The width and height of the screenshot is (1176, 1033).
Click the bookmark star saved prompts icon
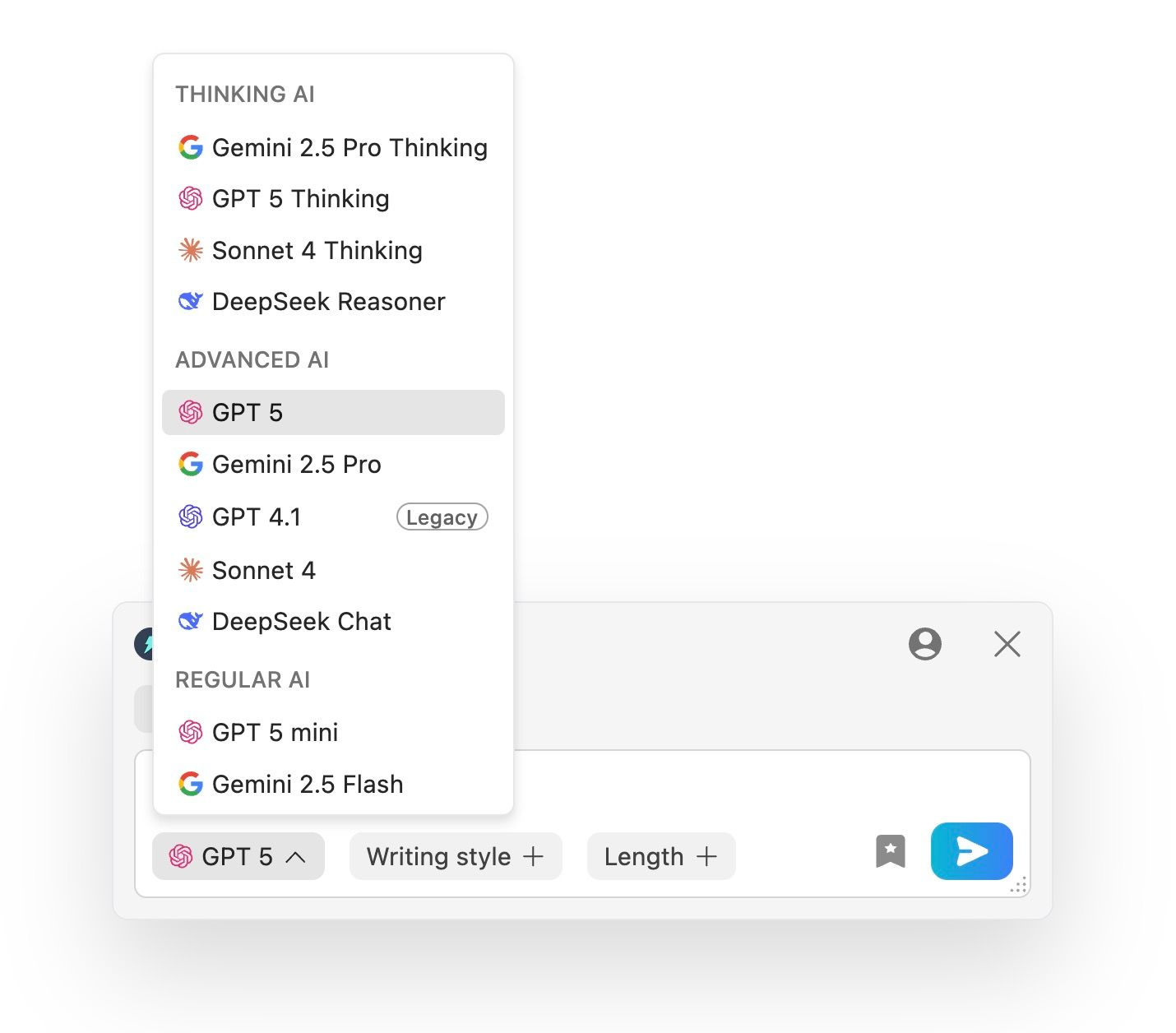890,851
